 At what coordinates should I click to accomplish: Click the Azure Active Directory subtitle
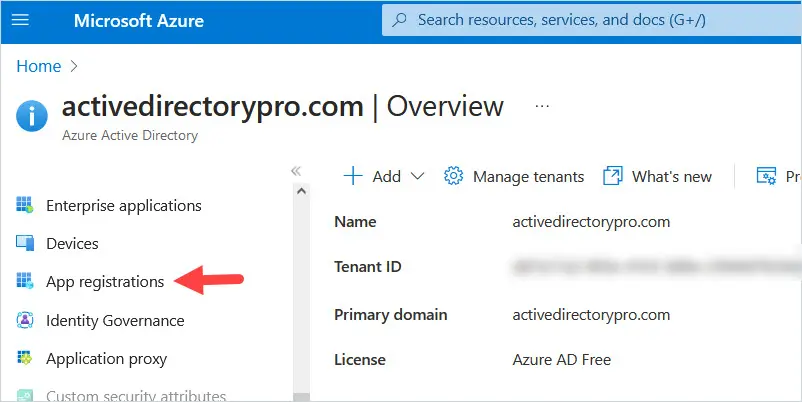pyautogui.click(x=130, y=136)
